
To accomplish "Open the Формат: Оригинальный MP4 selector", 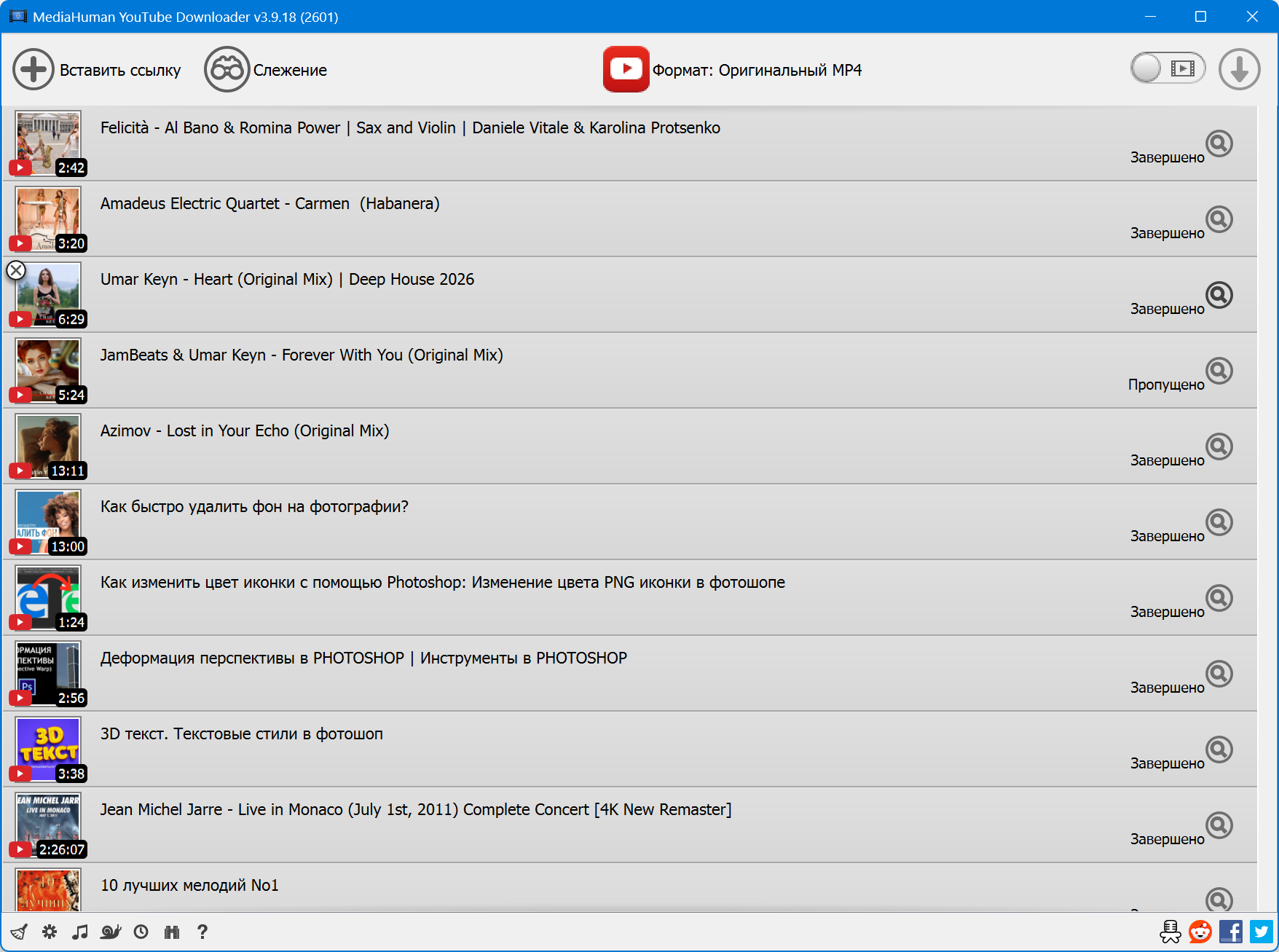I will (733, 70).
